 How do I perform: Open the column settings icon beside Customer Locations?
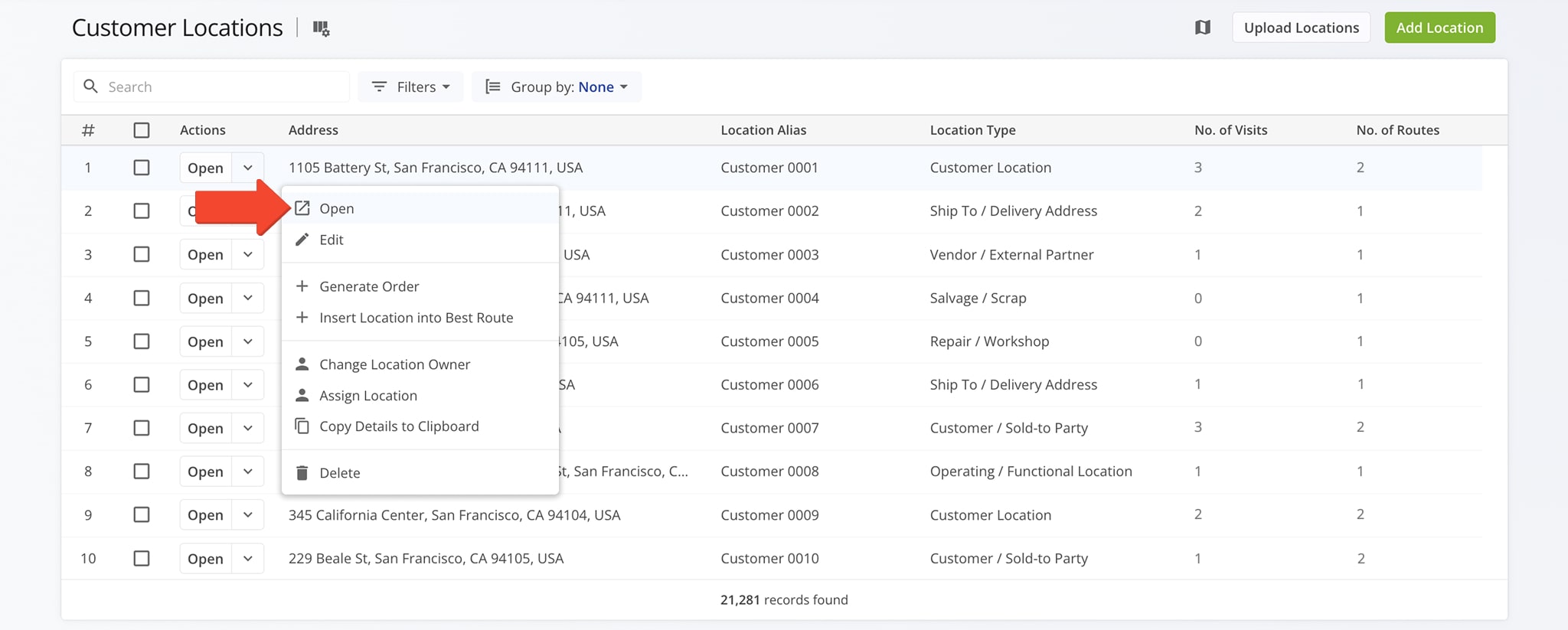click(x=321, y=28)
